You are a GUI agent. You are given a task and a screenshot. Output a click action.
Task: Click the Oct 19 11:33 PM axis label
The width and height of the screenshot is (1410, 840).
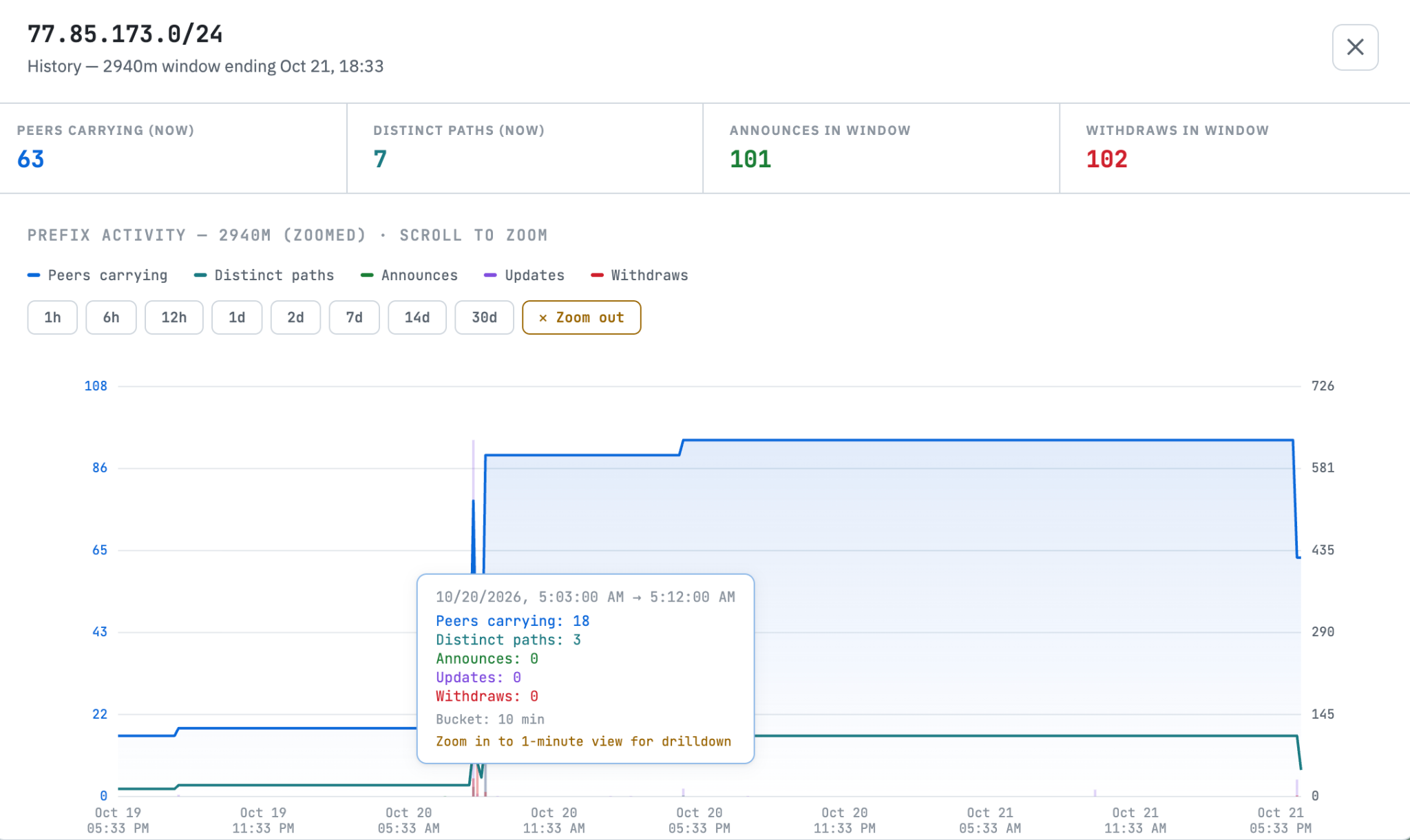263,820
